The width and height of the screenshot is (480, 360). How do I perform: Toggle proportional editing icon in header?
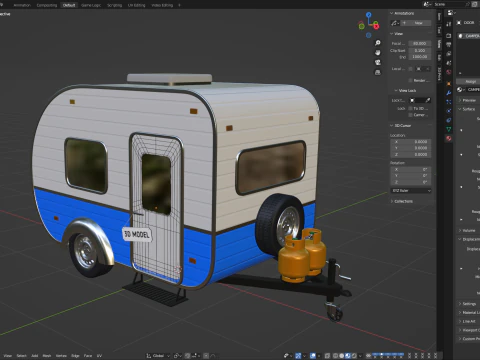click(x=206, y=356)
